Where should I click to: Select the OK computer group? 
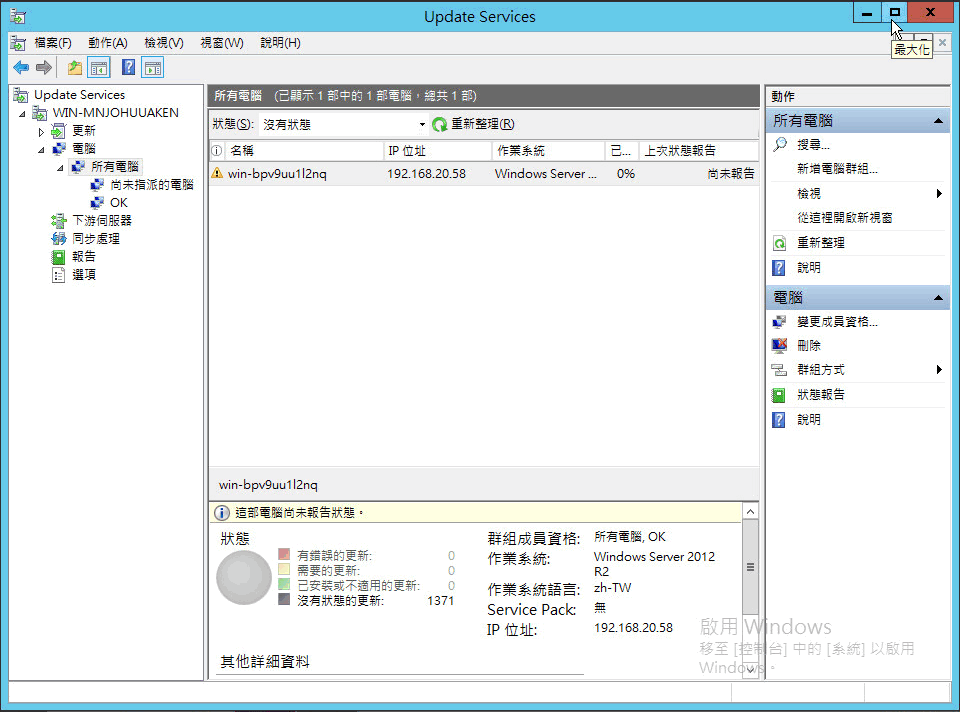pyautogui.click(x=119, y=203)
